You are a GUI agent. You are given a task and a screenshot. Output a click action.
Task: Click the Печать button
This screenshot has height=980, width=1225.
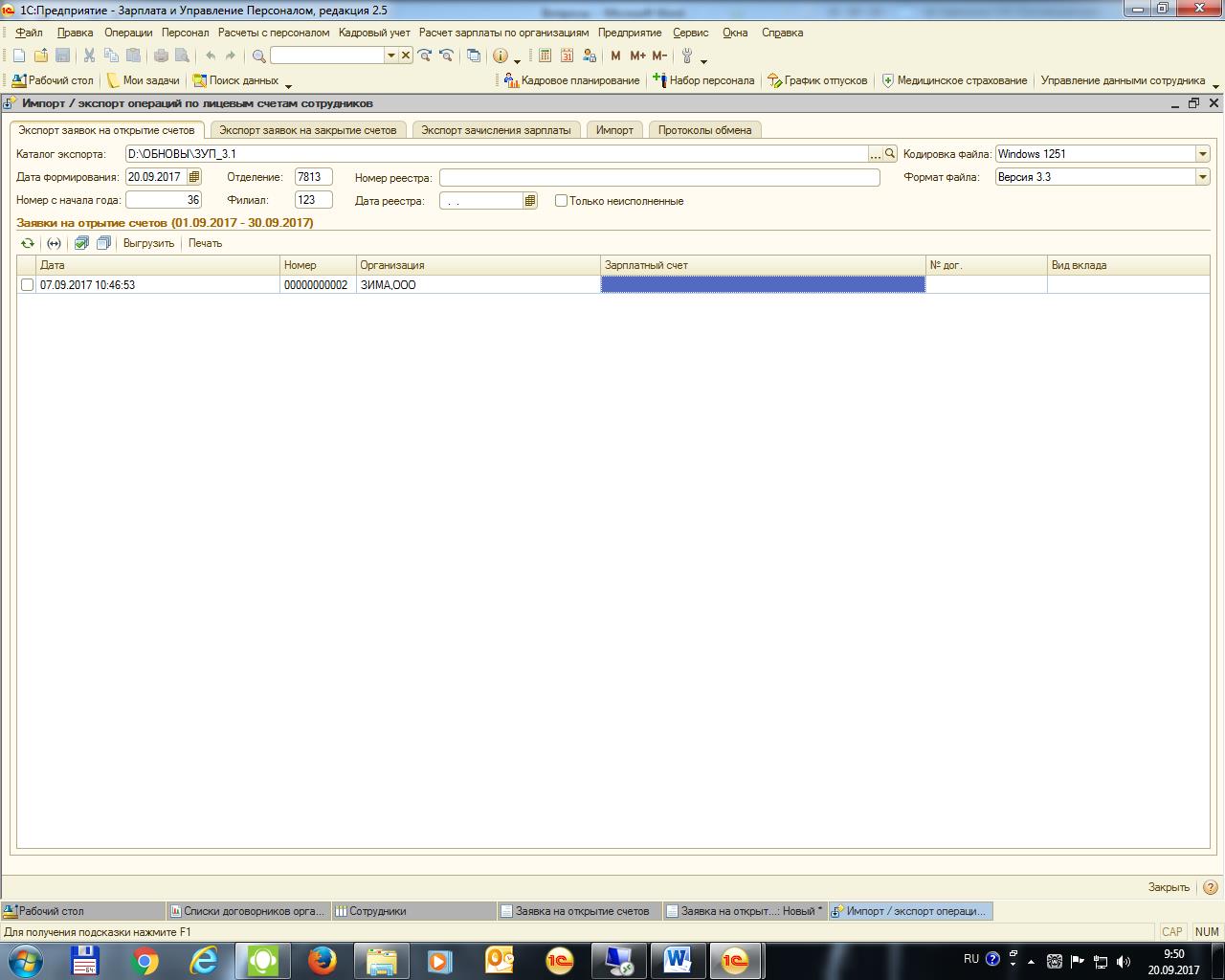click(x=205, y=243)
